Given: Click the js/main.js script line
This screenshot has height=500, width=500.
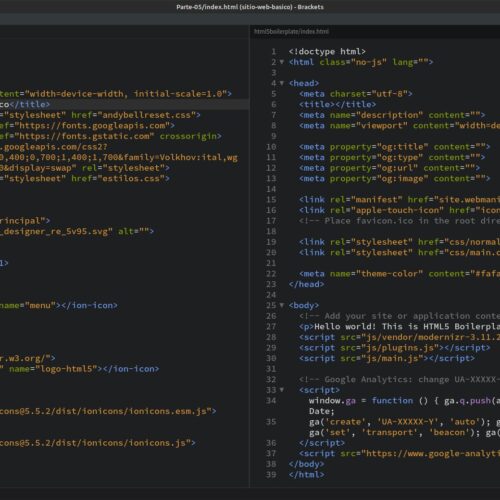Looking at the screenshot, I should [x=387, y=358].
